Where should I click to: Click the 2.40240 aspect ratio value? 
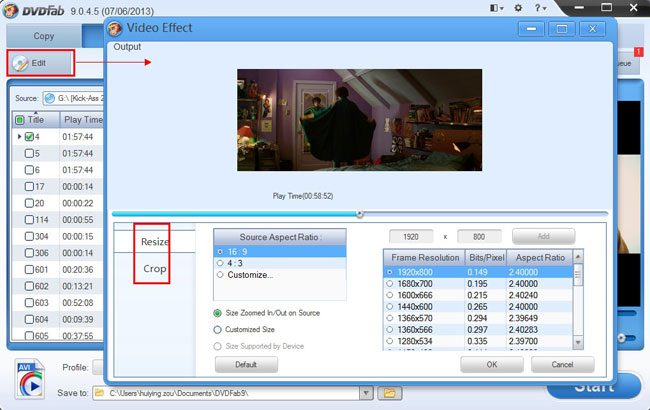523,295
